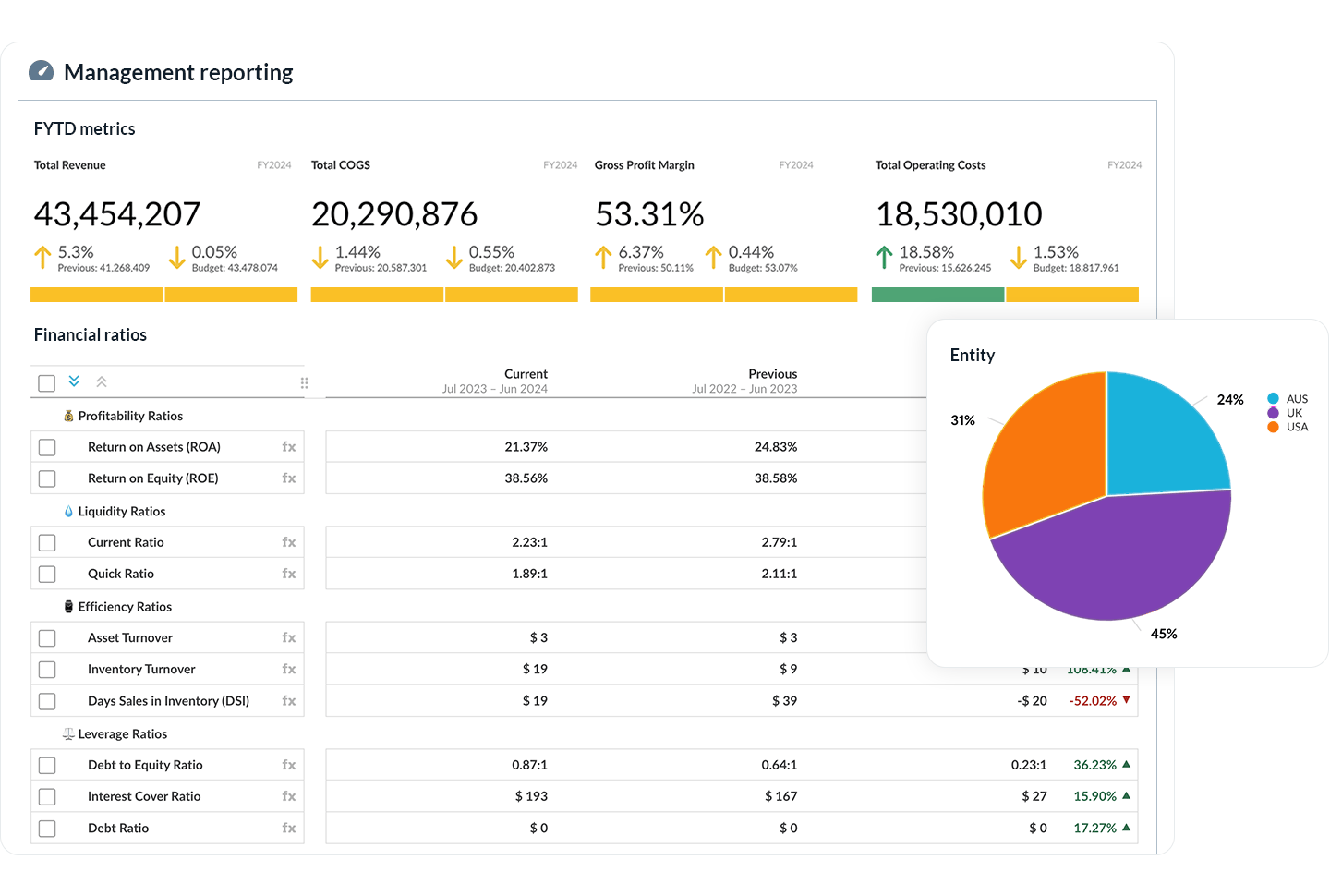Click the Management reporting speedometer logo icon
Image resolution: width=1330 pixels, height=896 pixels.
coord(41,70)
